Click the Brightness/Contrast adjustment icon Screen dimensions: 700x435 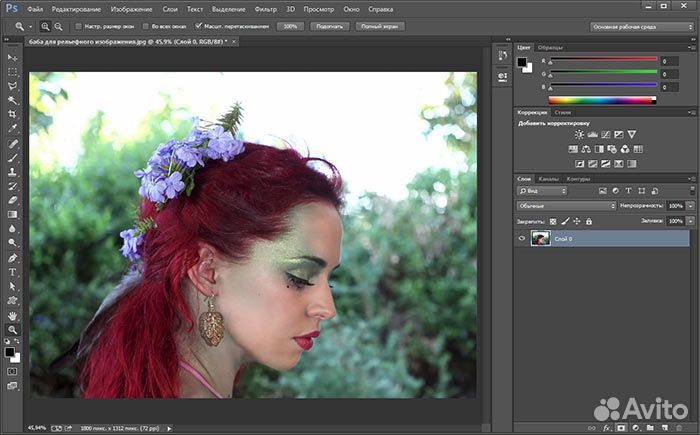click(580, 134)
